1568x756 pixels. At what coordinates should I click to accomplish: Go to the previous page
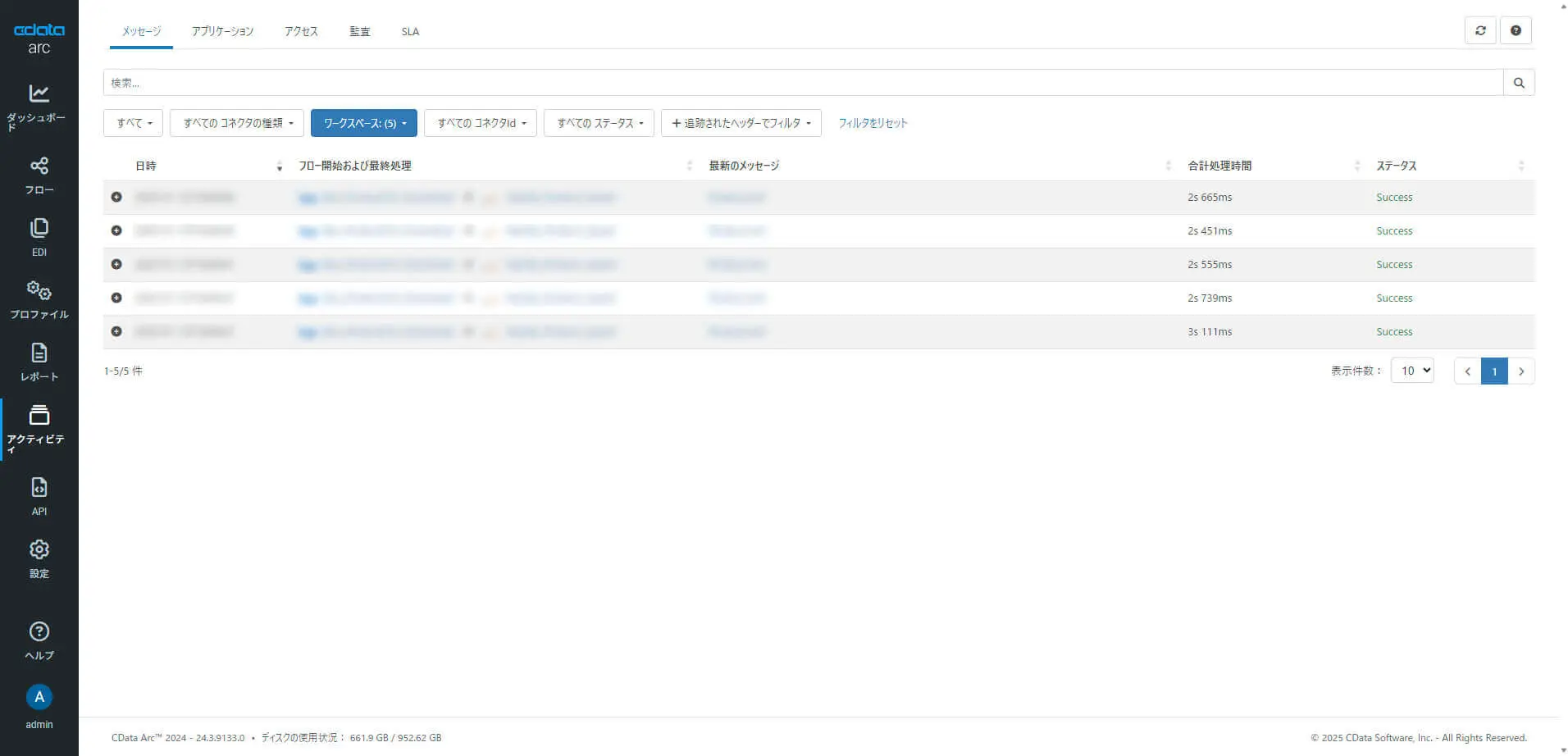pyautogui.click(x=1467, y=371)
